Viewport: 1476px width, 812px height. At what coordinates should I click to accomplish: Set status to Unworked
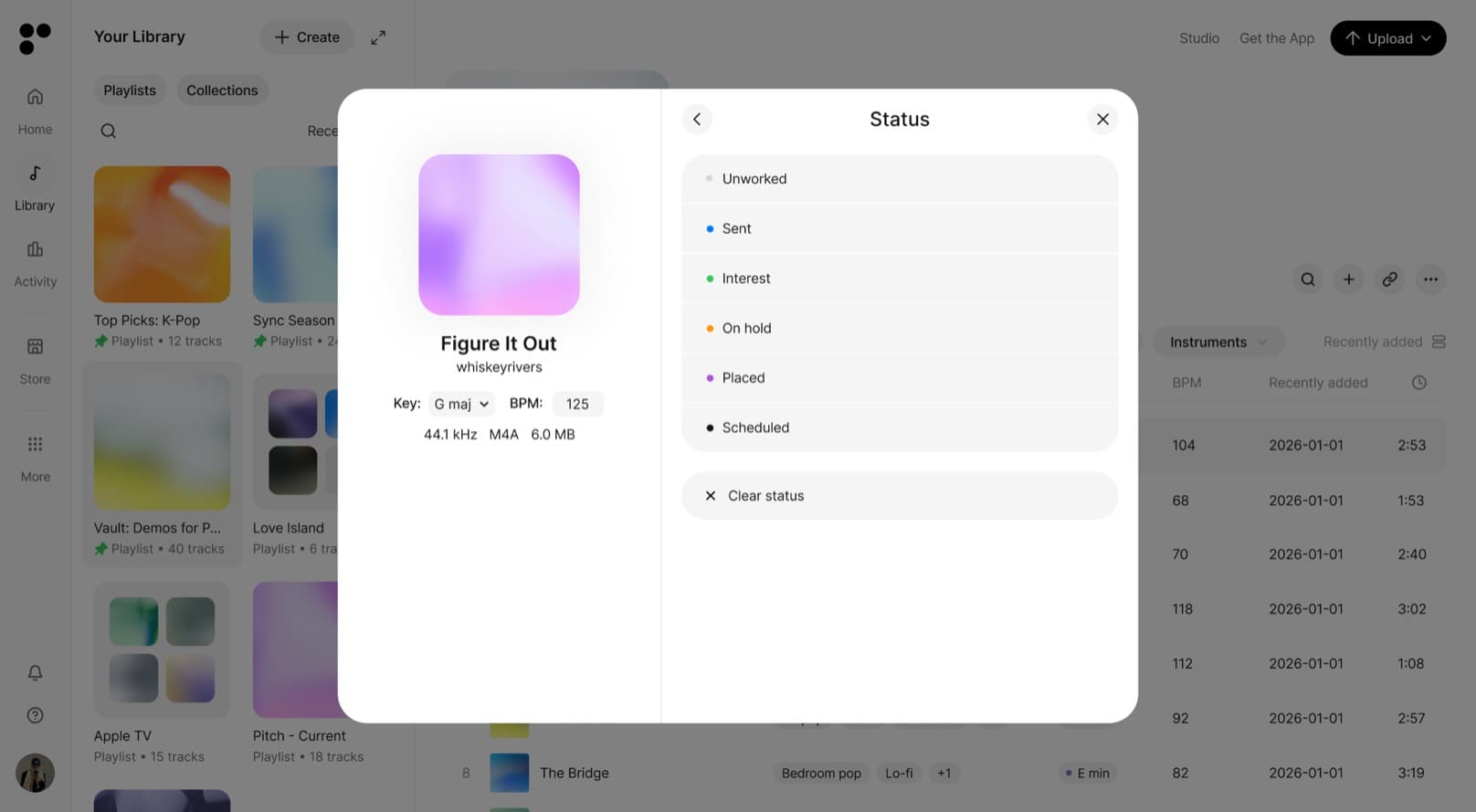click(x=900, y=179)
